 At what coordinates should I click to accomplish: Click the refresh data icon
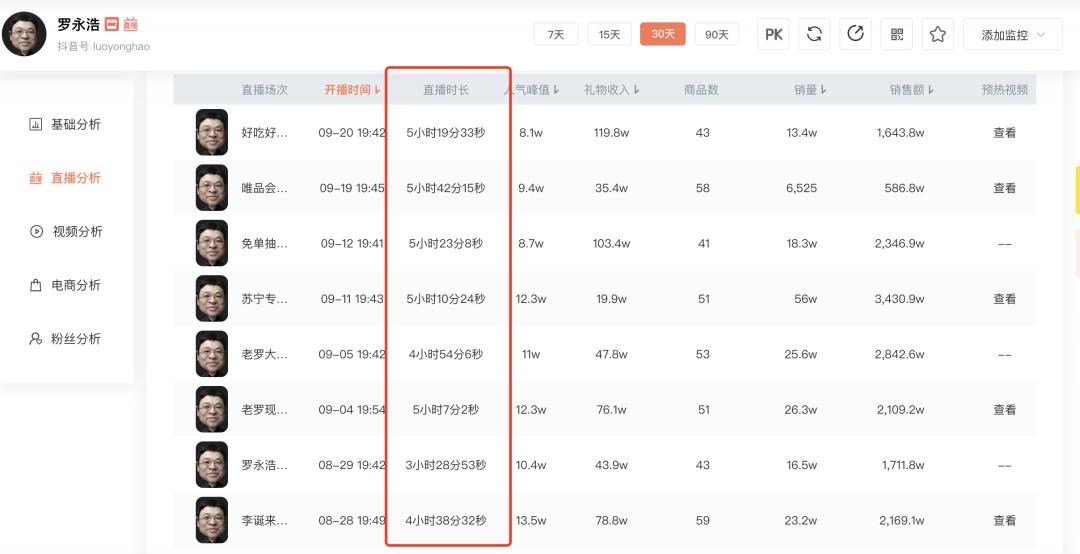pyautogui.click(x=814, y=34)
